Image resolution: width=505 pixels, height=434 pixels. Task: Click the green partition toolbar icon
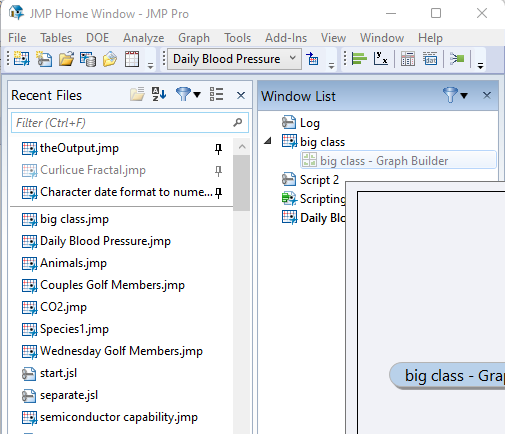pos(457,59)
